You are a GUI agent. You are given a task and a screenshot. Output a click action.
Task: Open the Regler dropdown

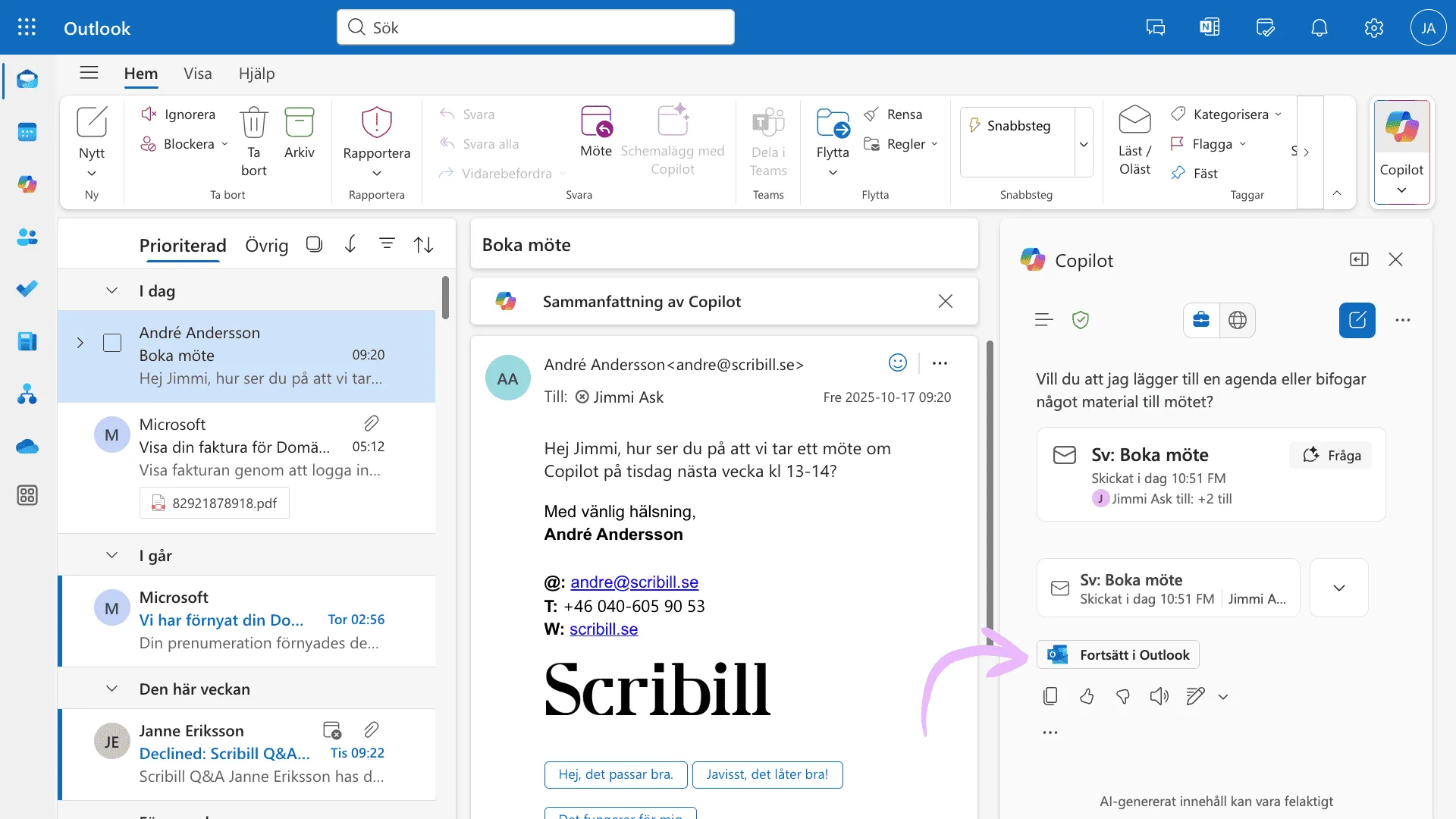tap(934, 144)
